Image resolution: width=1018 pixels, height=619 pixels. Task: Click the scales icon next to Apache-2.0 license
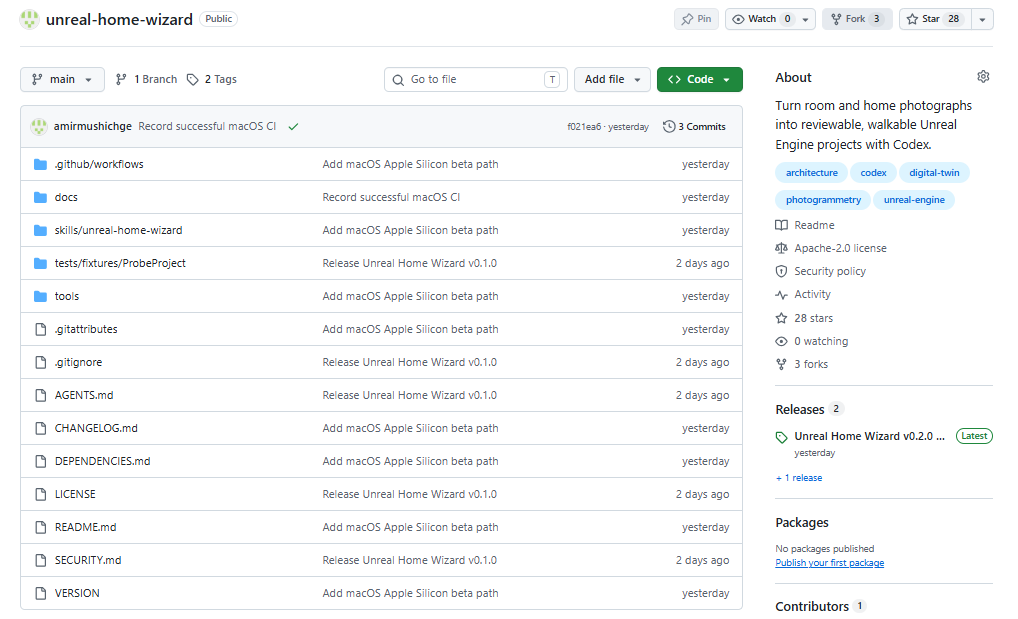781,248
